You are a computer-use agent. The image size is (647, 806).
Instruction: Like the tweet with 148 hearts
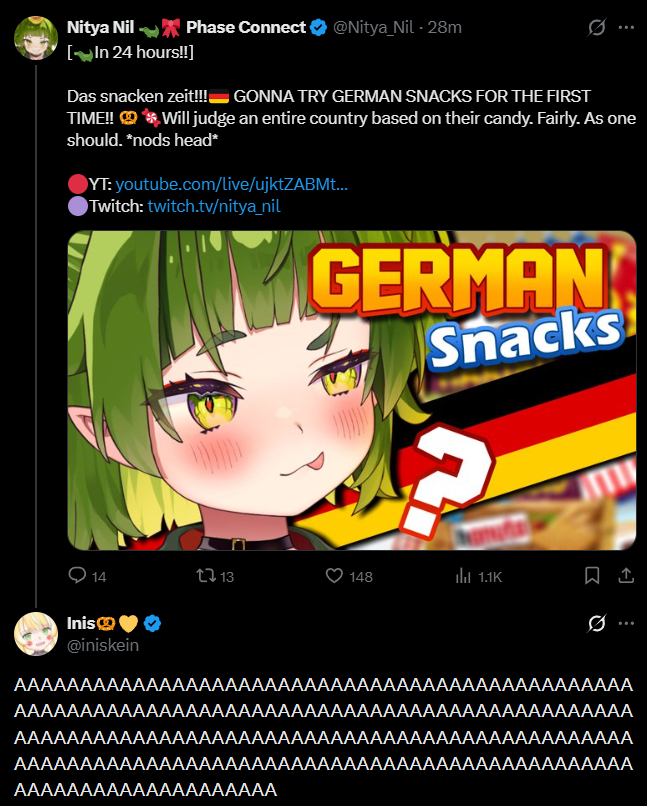click(334, 575)
